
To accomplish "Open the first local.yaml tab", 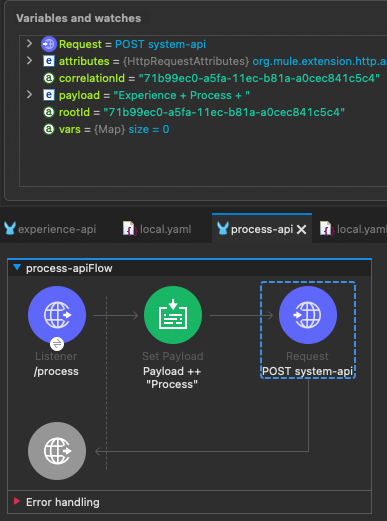I will (157, 229).
